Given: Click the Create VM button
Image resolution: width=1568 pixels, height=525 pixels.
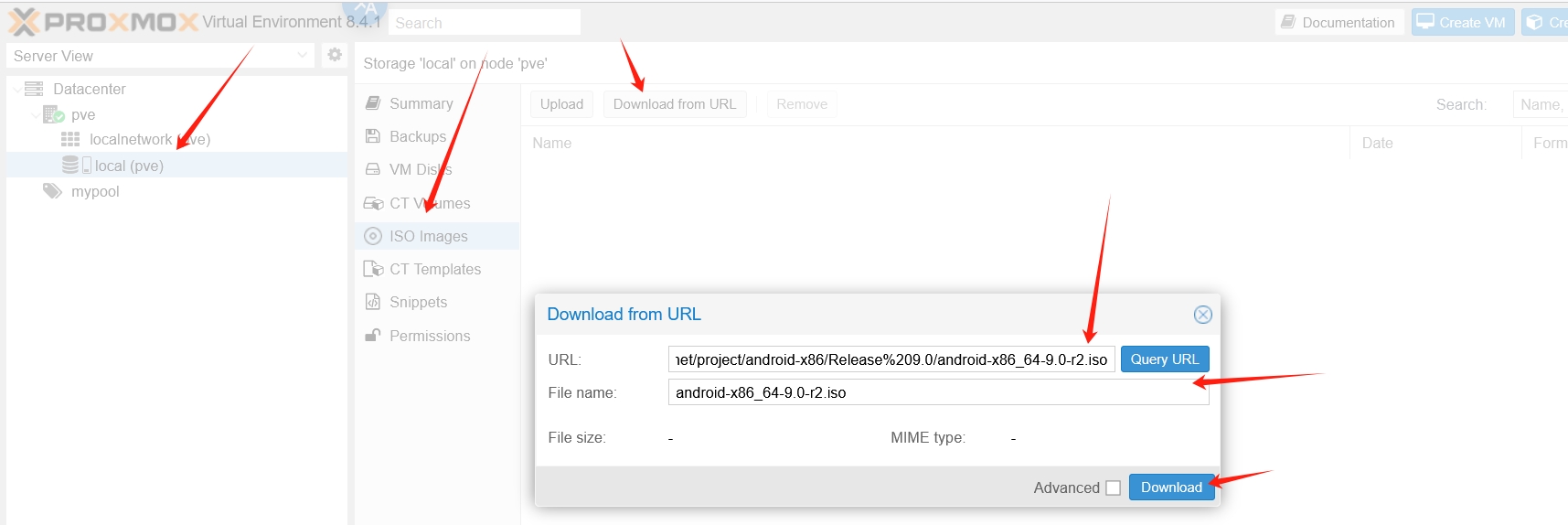Looking at the screenshot, I should pyautogui.click(x=1463, y=22).
